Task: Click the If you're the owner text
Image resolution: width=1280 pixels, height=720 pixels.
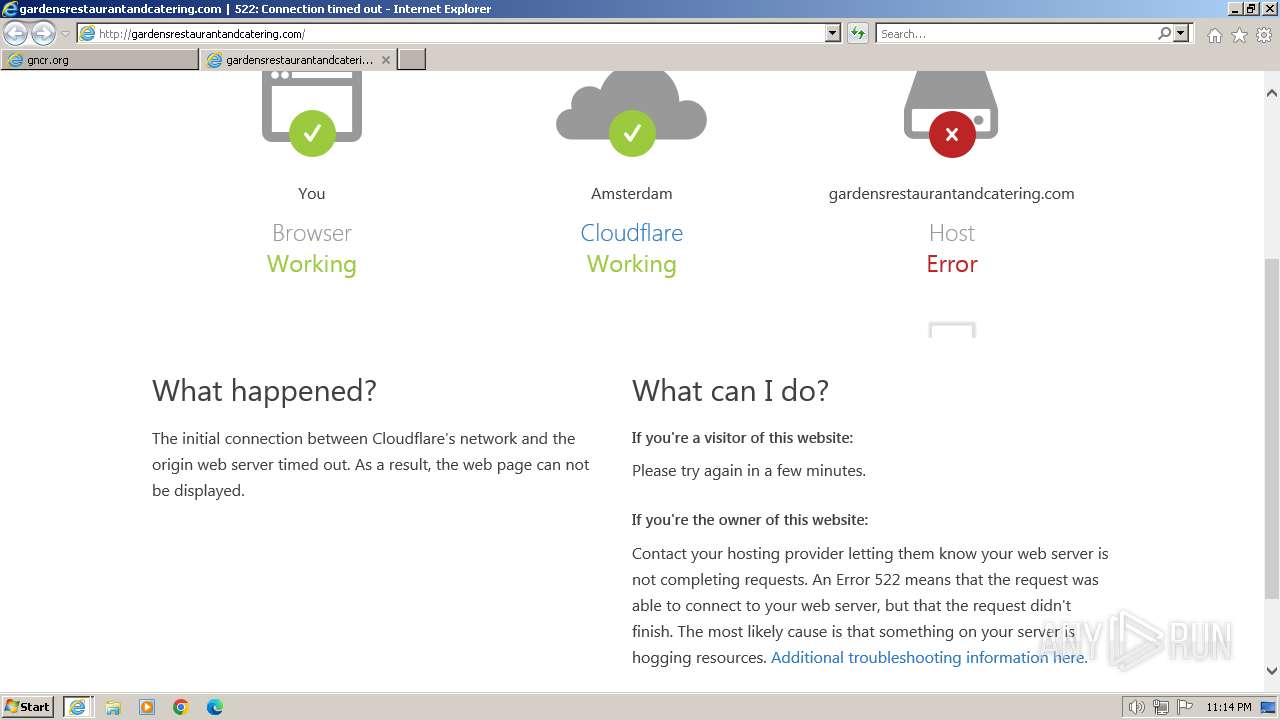Action: (x=750, y=520)
